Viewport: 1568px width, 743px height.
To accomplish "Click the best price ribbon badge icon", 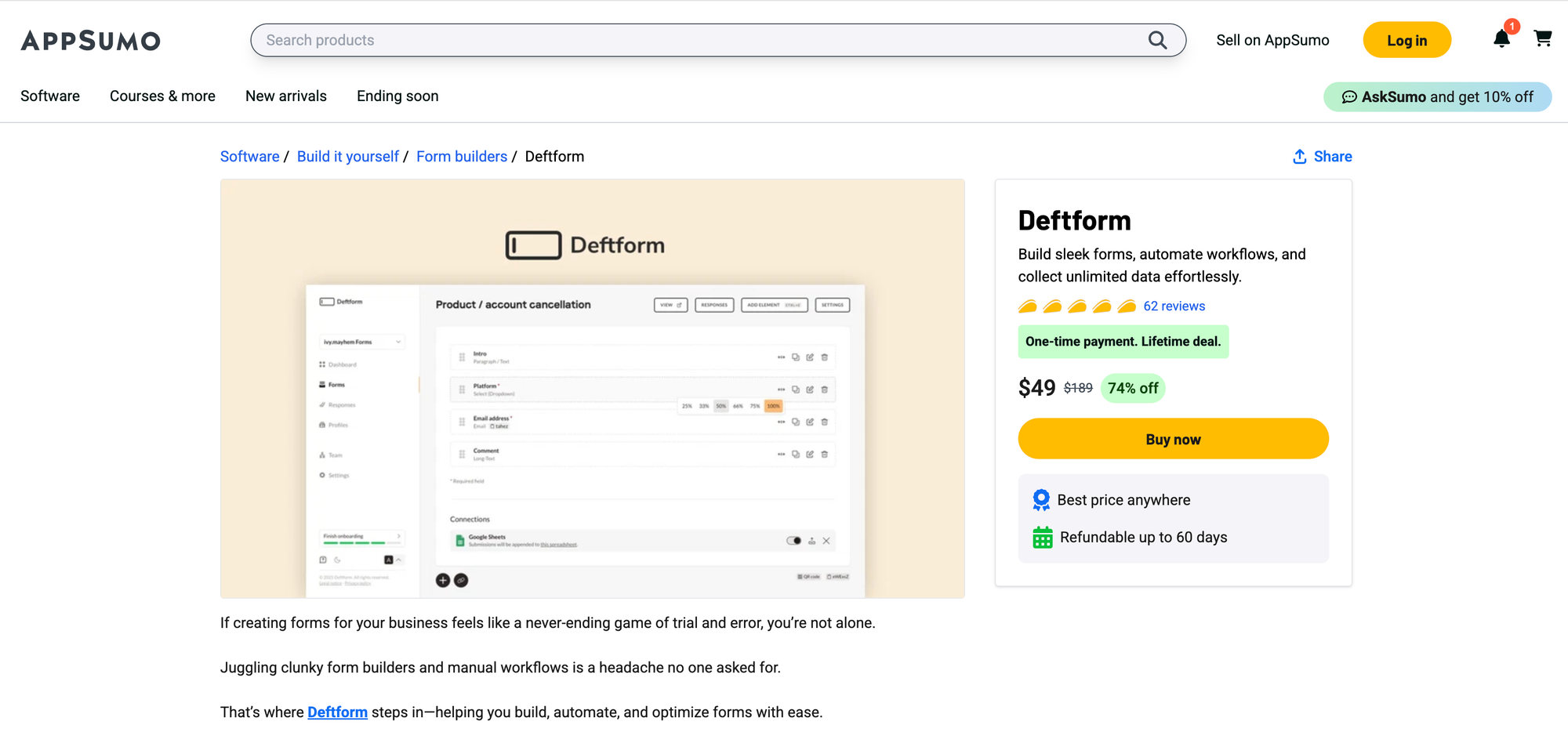I will tap(1041, 500).
